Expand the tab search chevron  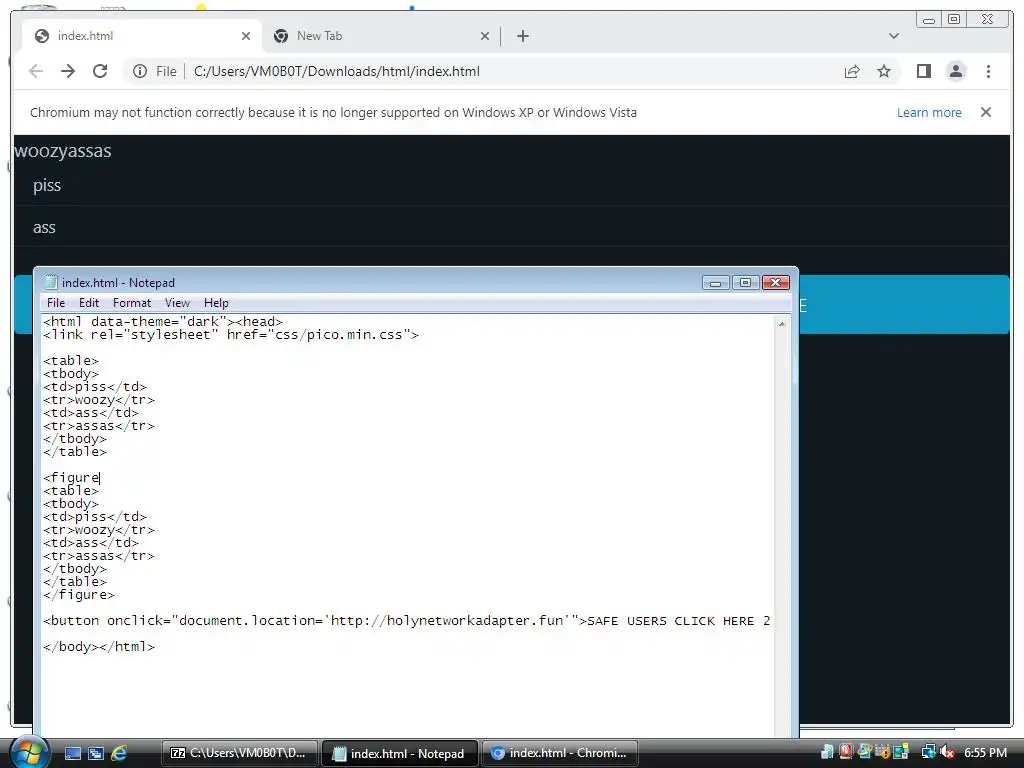coord(893,36)
